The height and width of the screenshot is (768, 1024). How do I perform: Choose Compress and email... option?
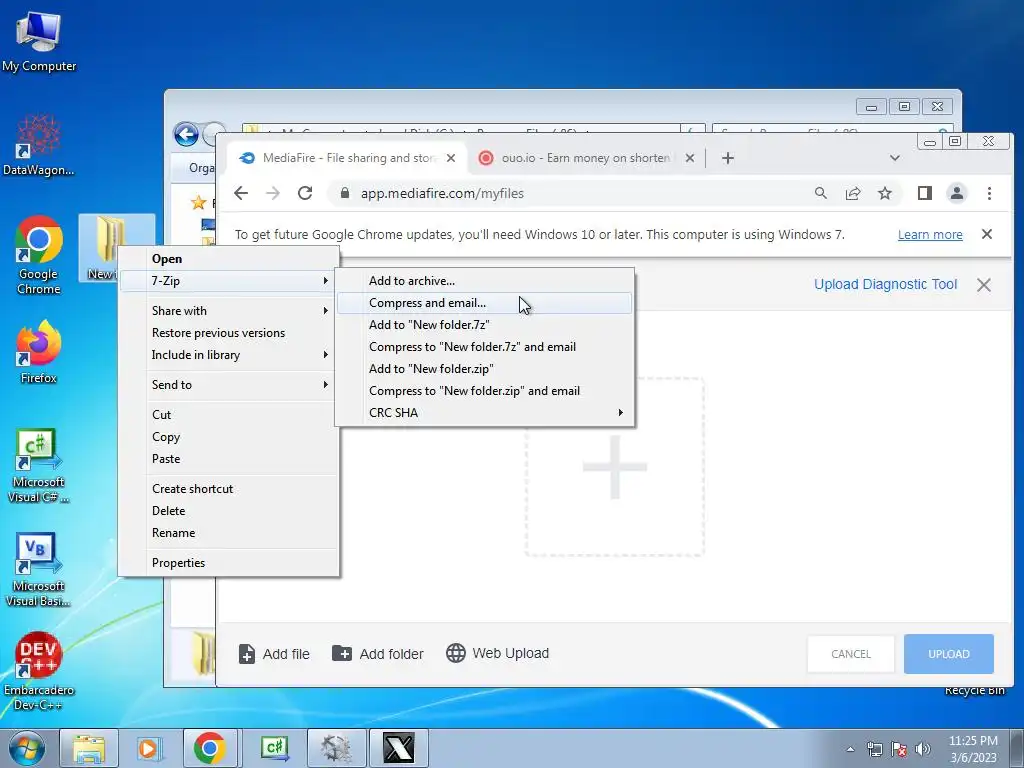click(485, 303)
